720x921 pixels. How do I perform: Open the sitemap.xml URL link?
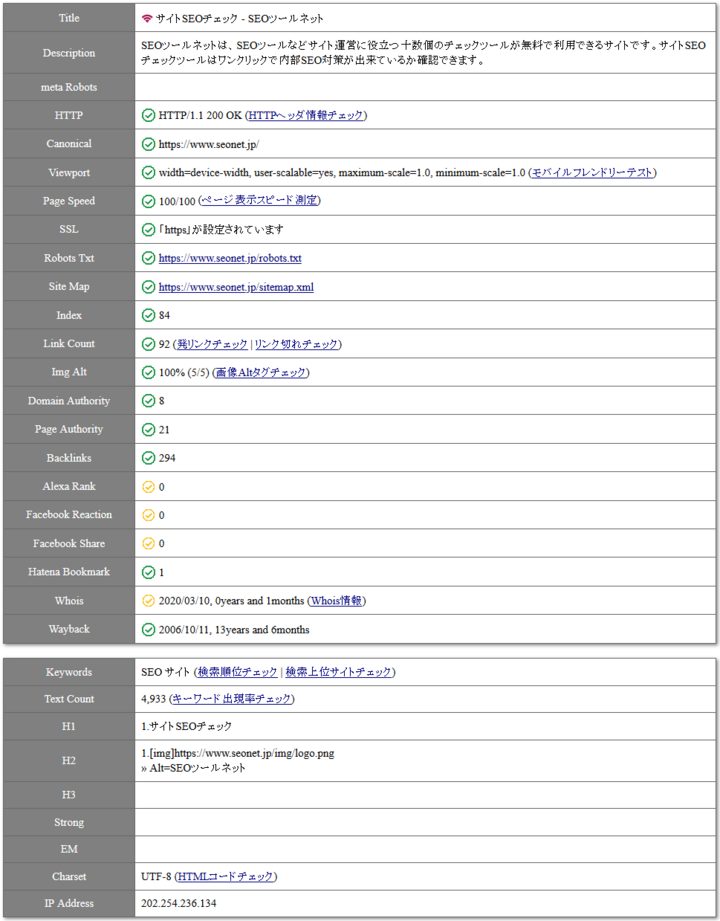pos(236,287)
